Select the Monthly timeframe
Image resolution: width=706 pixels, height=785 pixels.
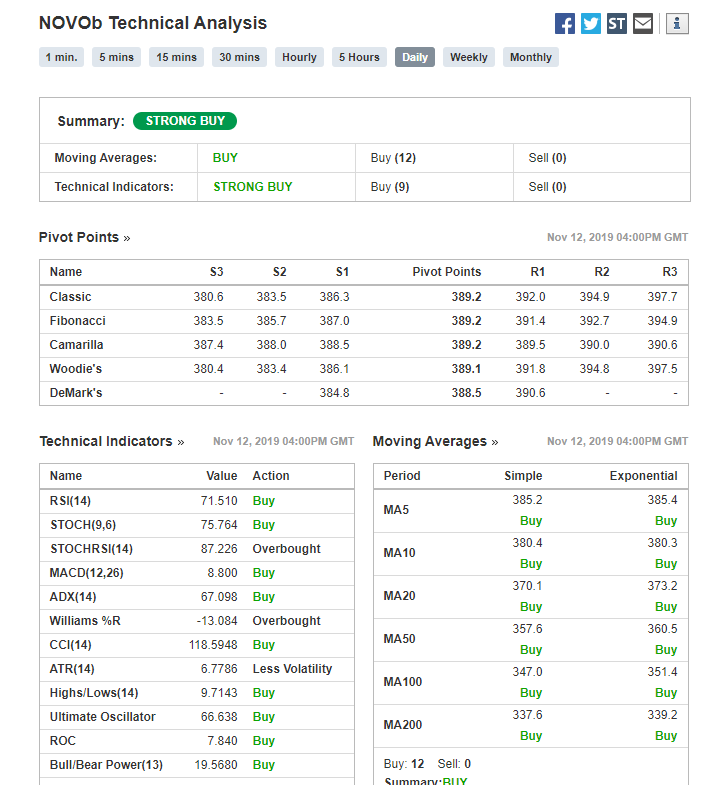(531, 57)
